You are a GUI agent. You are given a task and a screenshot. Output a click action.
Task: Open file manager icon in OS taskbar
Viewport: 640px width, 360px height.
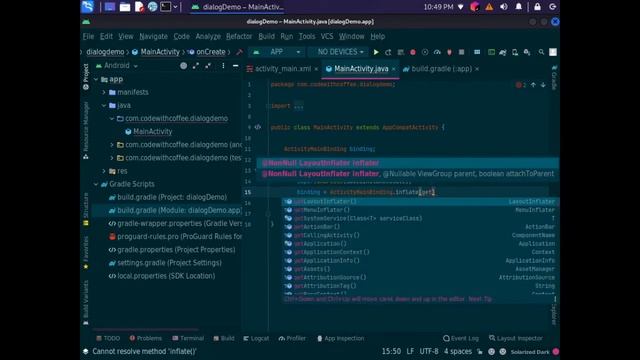pyautogui.click(x=125, y=7)
